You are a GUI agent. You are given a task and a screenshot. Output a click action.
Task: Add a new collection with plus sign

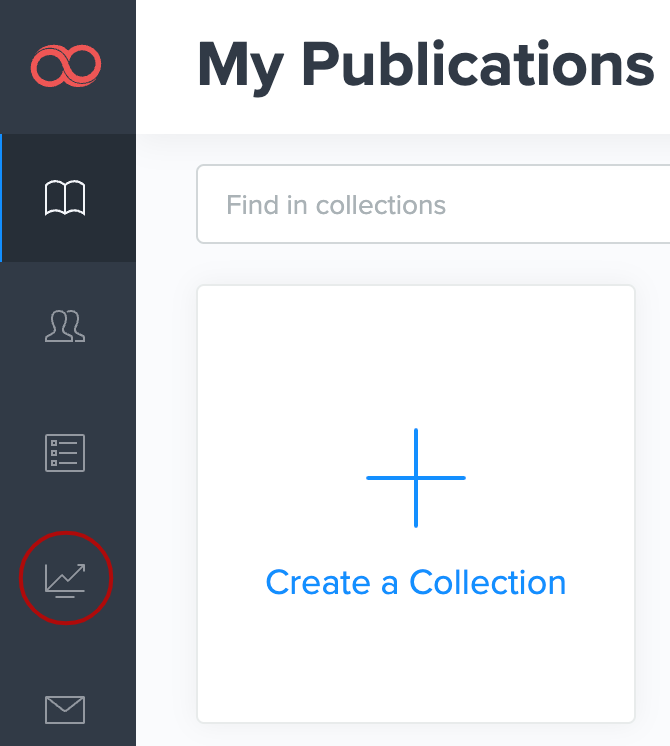pyautogui.click(x=416, y=478)
